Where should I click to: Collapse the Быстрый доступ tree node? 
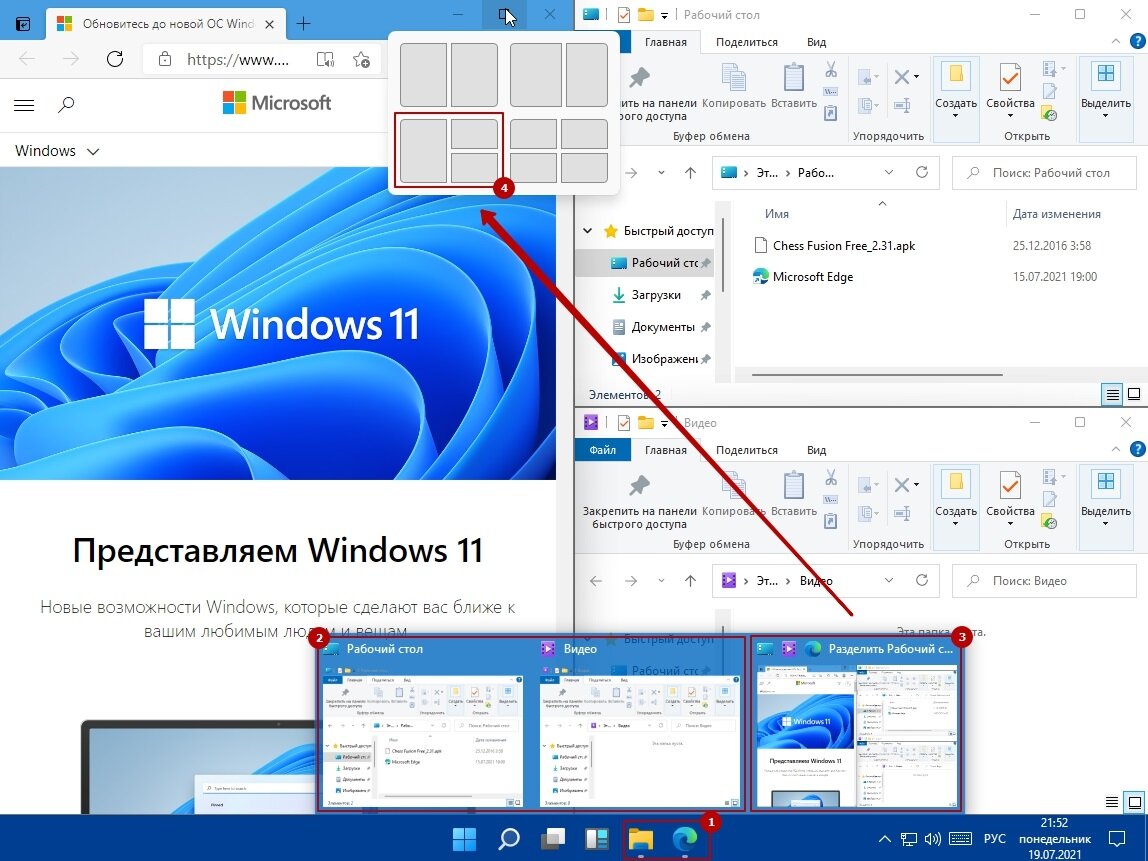tap(587, 231)
